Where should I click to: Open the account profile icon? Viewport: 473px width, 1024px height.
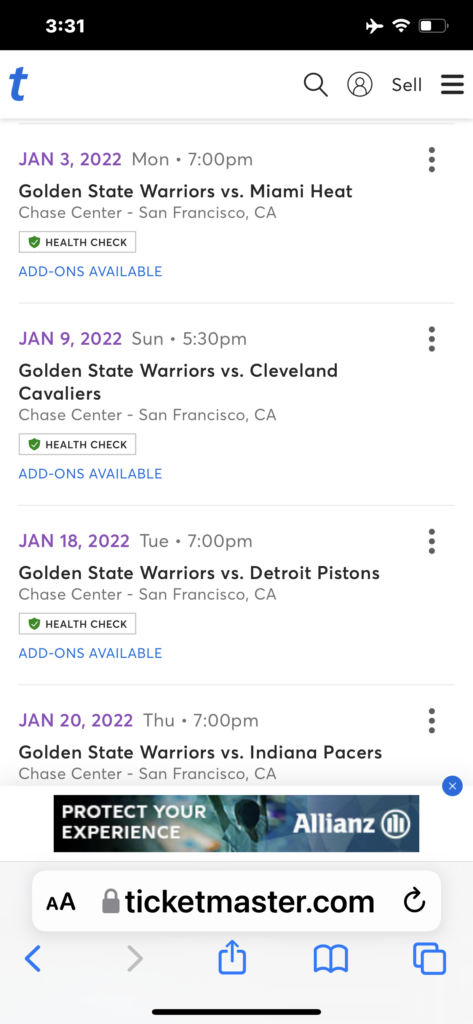(x=359, y=85)
